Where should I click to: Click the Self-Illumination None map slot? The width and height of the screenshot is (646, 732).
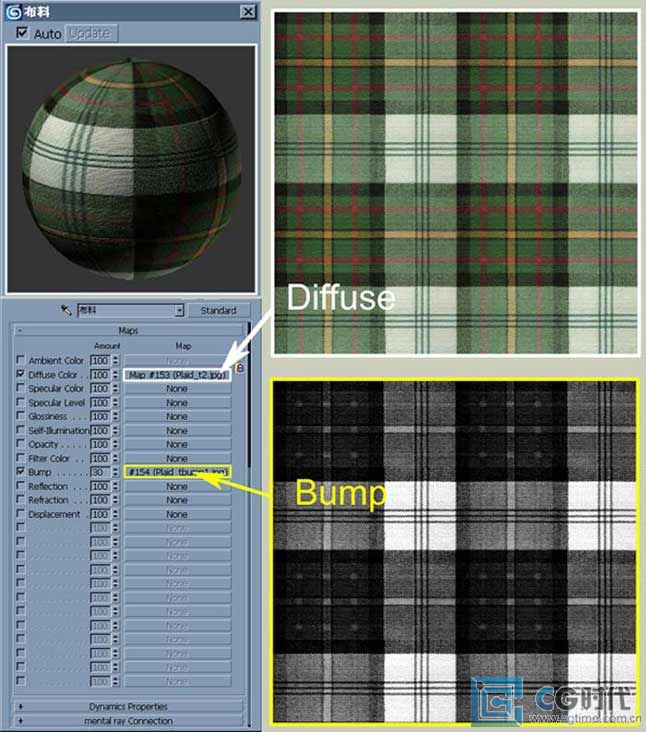point(177,430)
